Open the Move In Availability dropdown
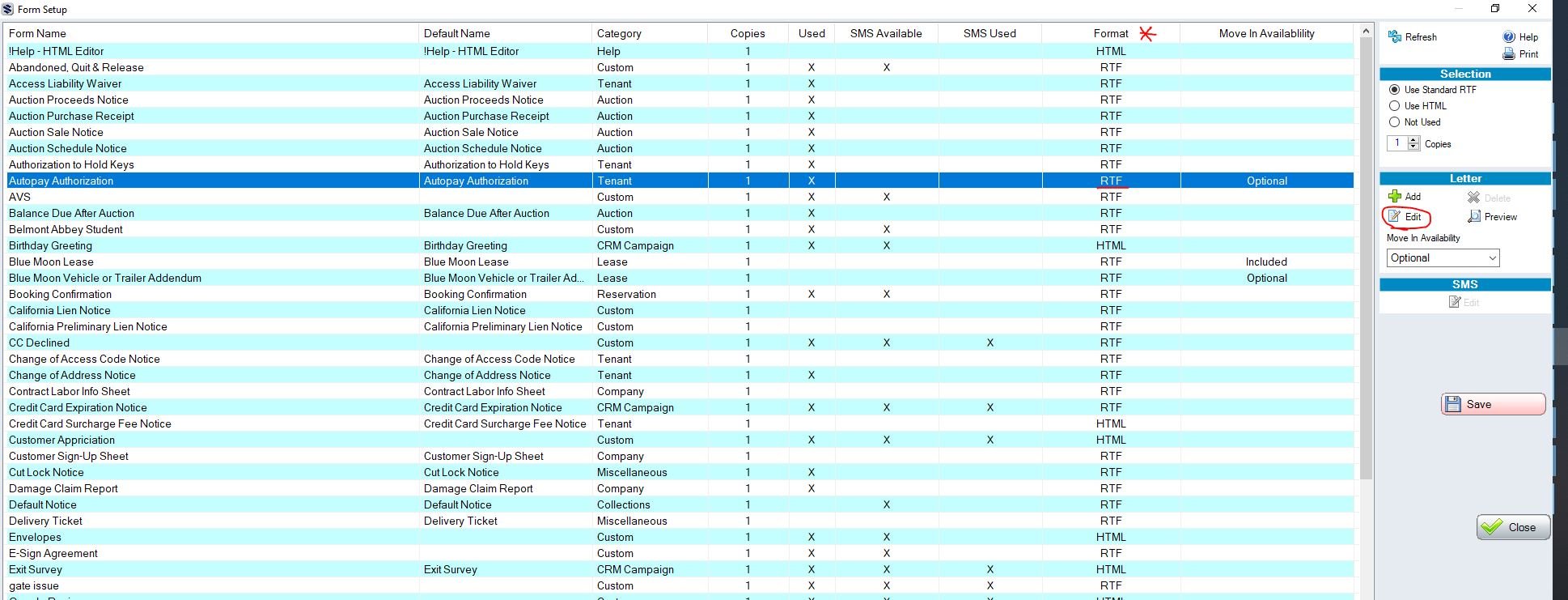 pos(1443,257)
